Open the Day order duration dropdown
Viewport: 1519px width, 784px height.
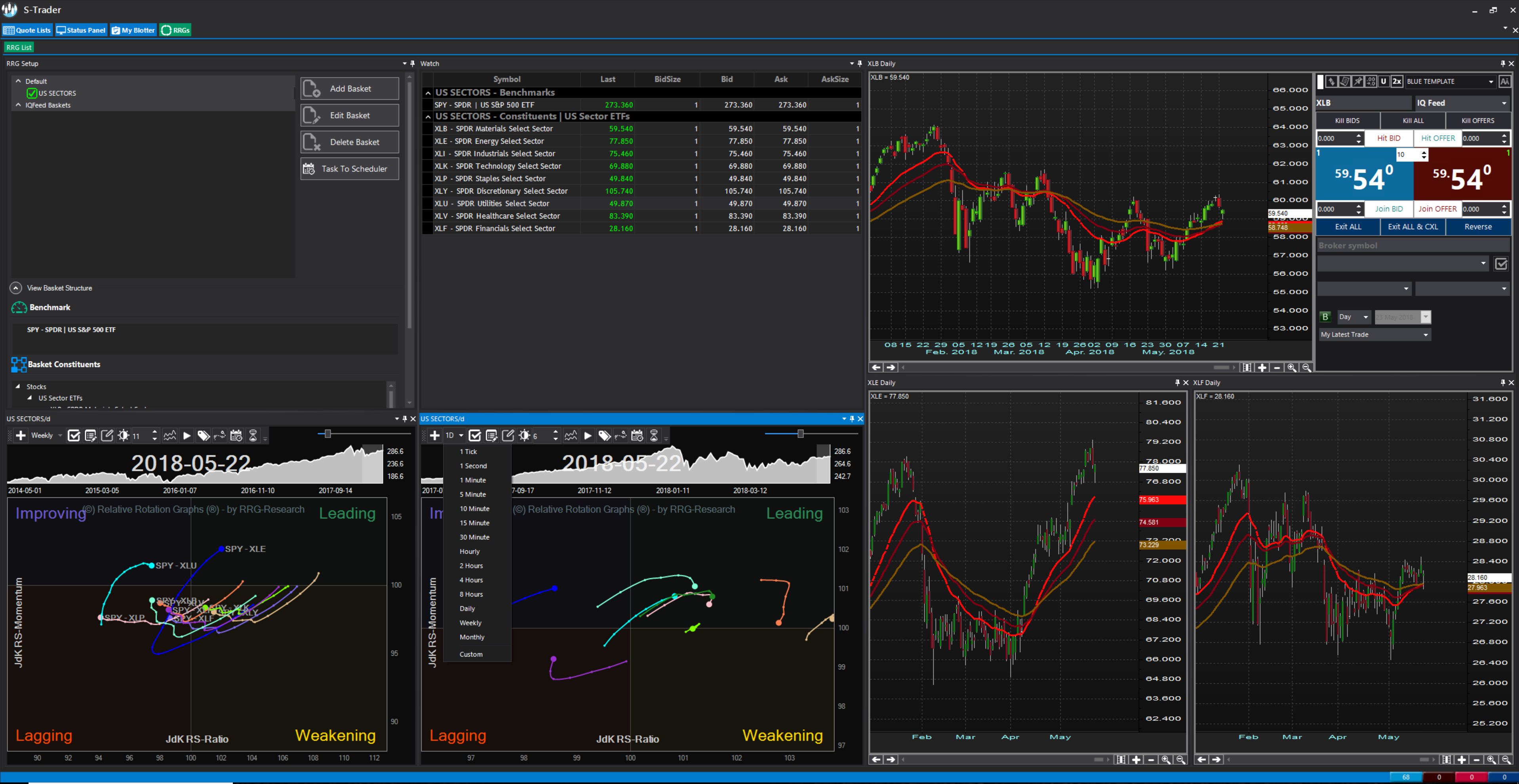1354,317
